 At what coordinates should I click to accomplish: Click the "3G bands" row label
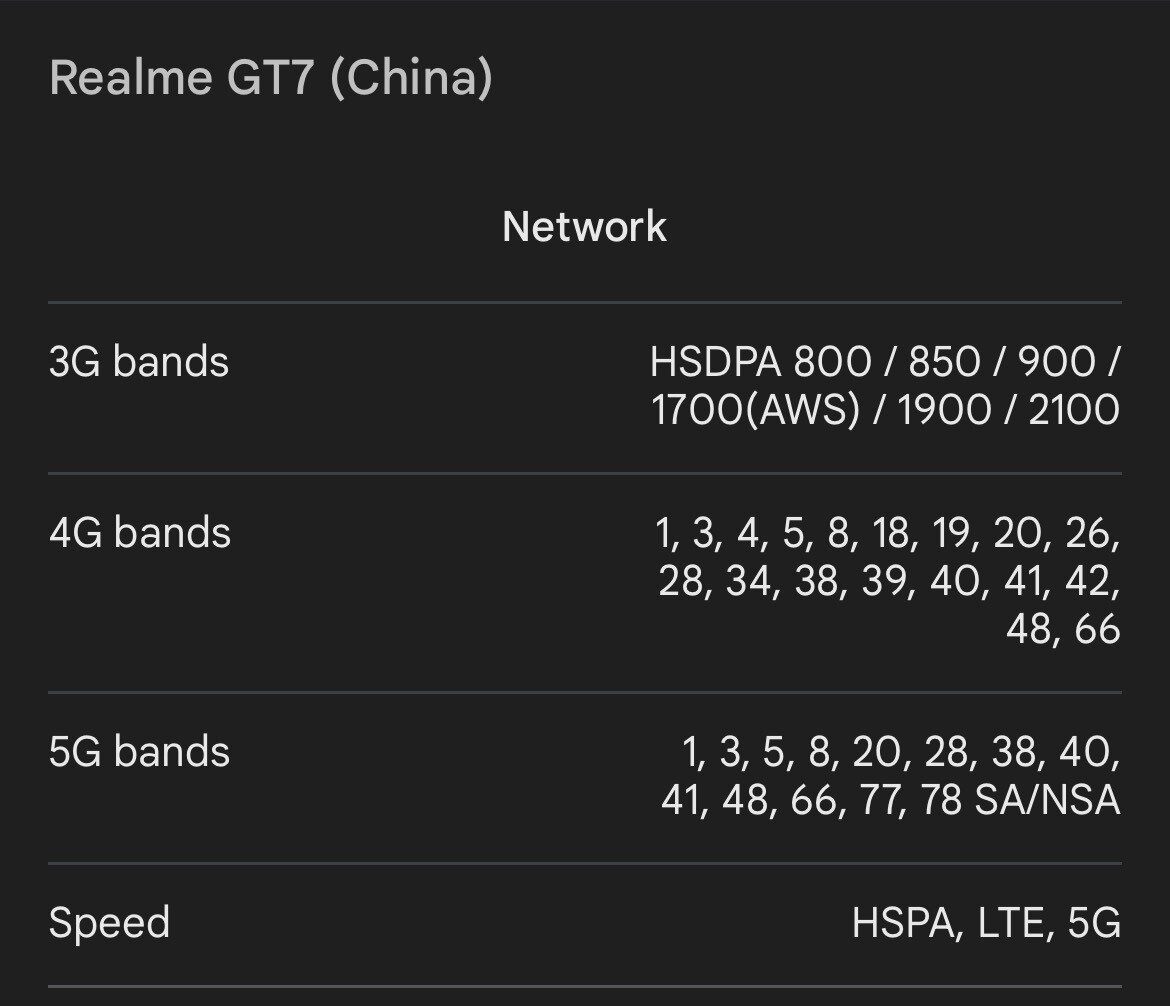[138, 362]
